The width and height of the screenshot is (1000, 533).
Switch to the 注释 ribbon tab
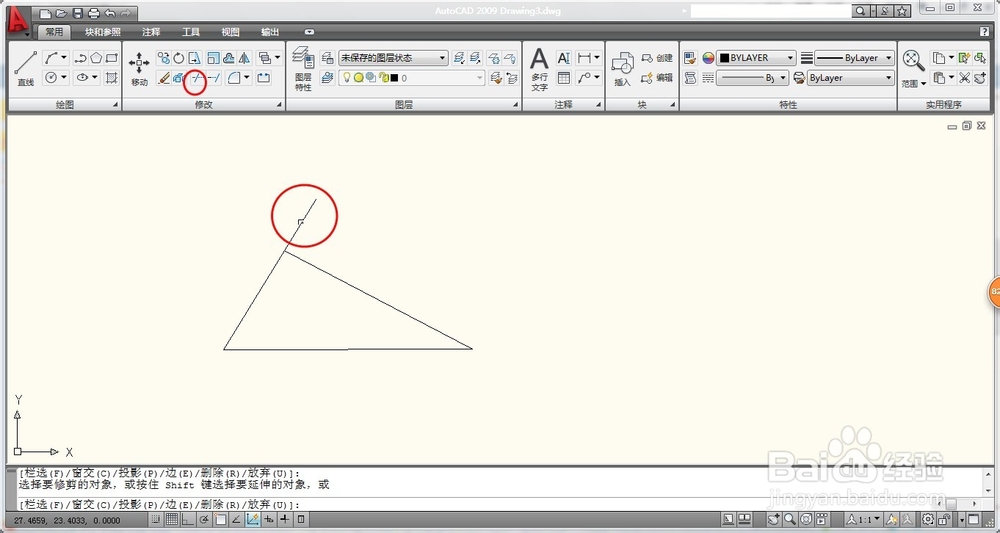click(x=151, y=32)
